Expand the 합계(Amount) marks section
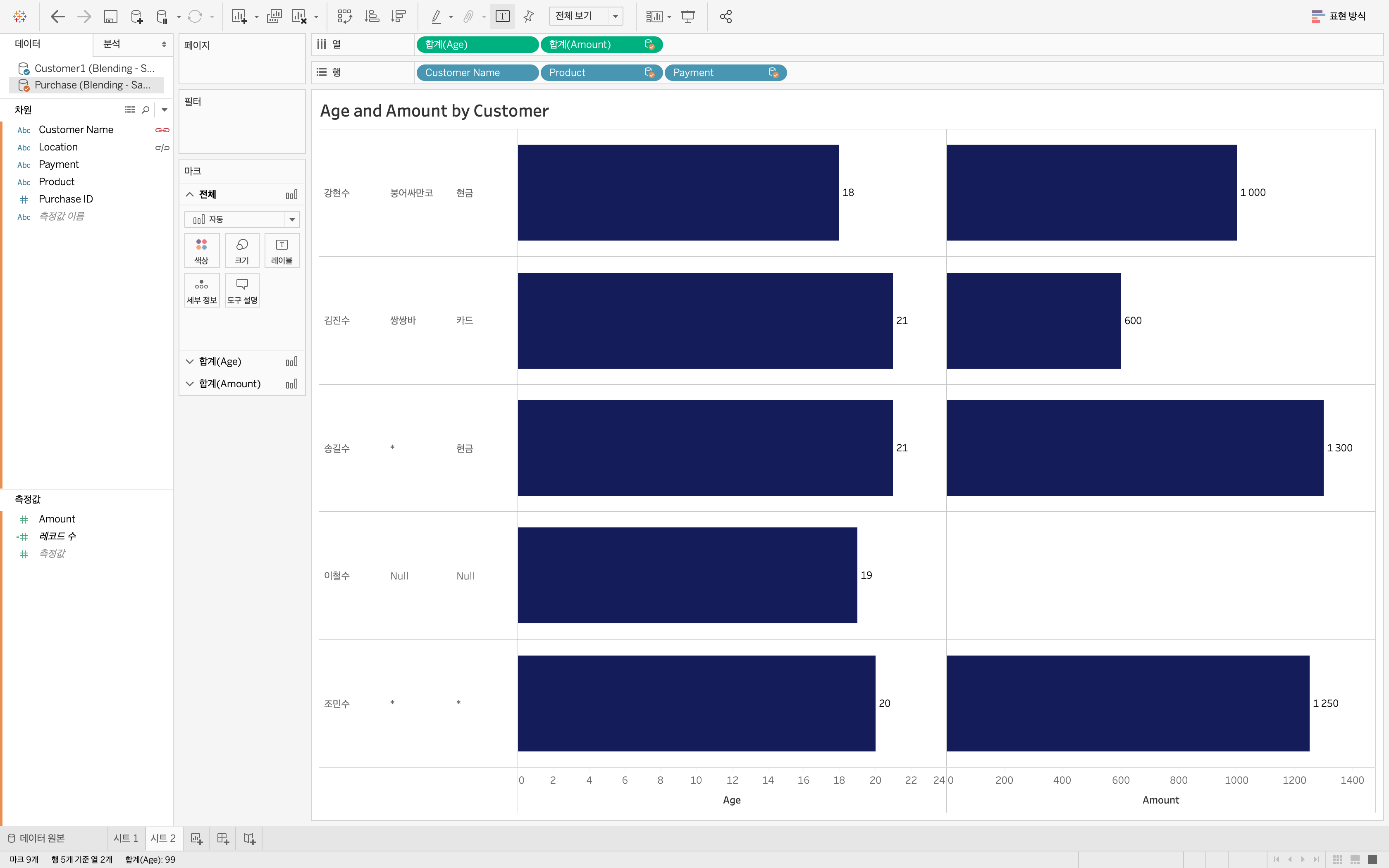 (189, 384)
